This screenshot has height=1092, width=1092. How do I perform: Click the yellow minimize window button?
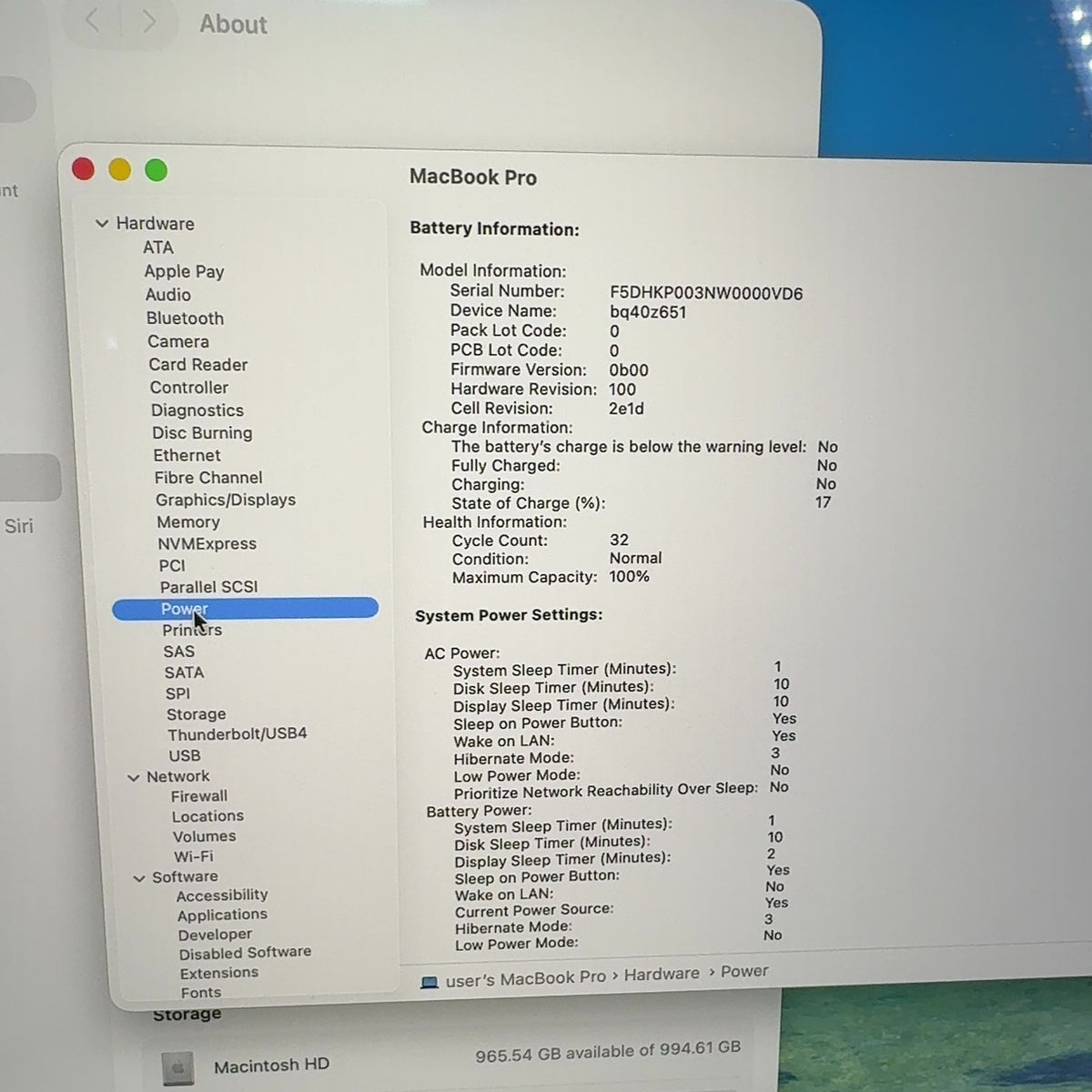119,170
